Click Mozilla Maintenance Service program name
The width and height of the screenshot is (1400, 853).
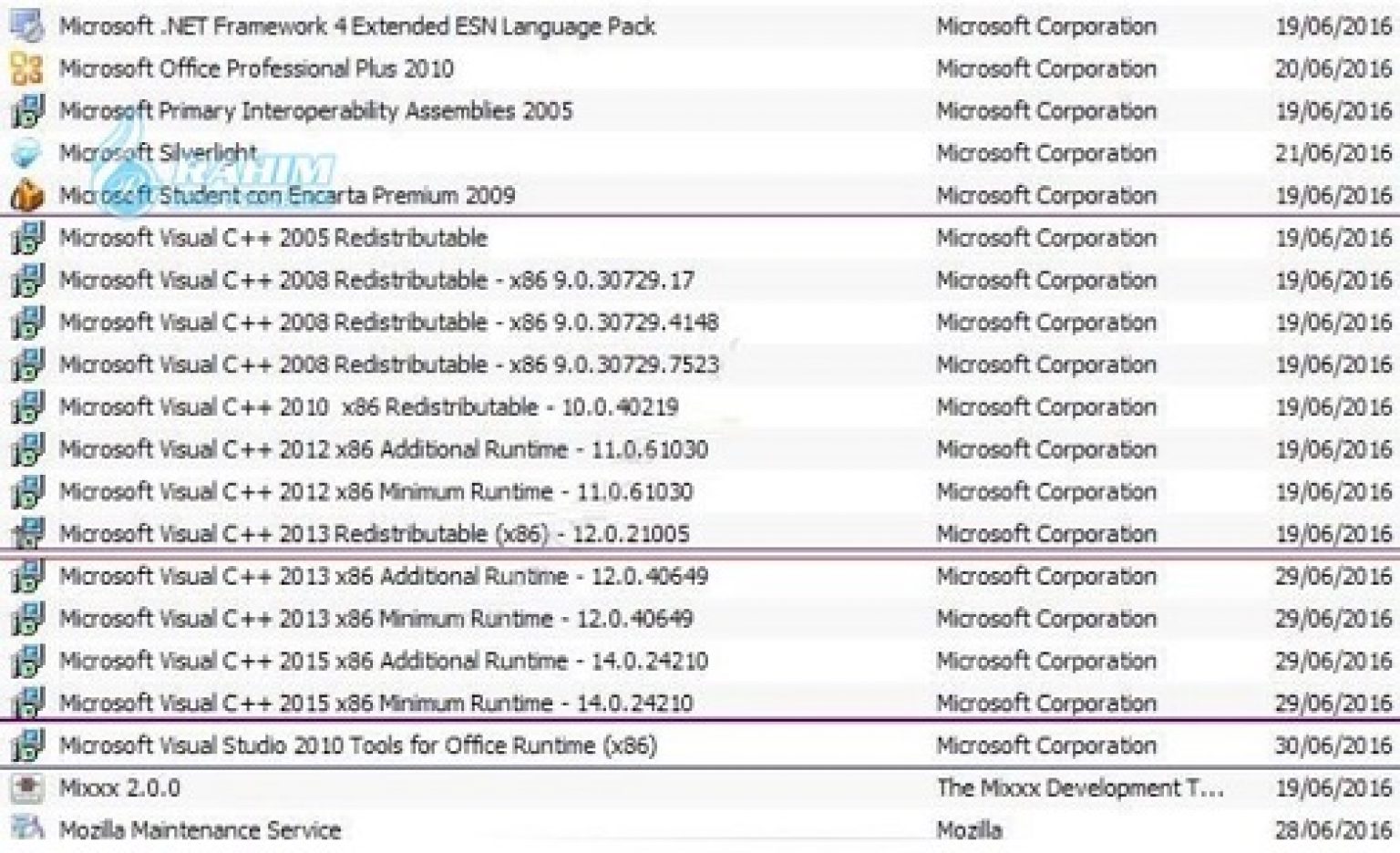(x=200, y=829)
